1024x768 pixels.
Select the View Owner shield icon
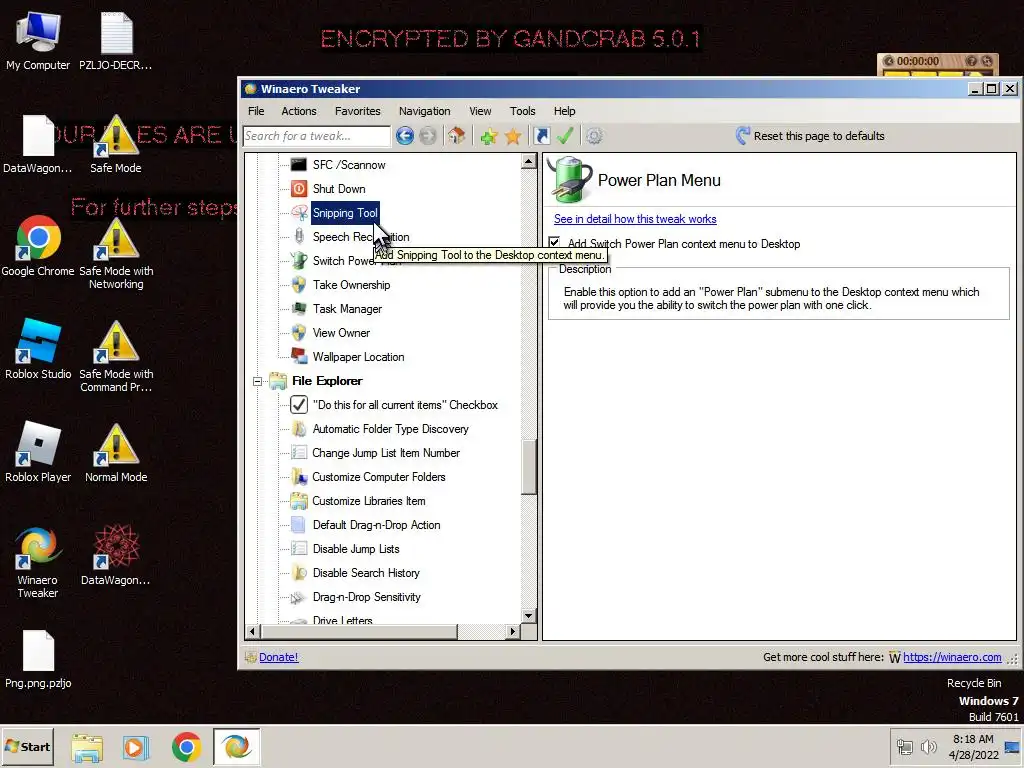click(298, 333)
